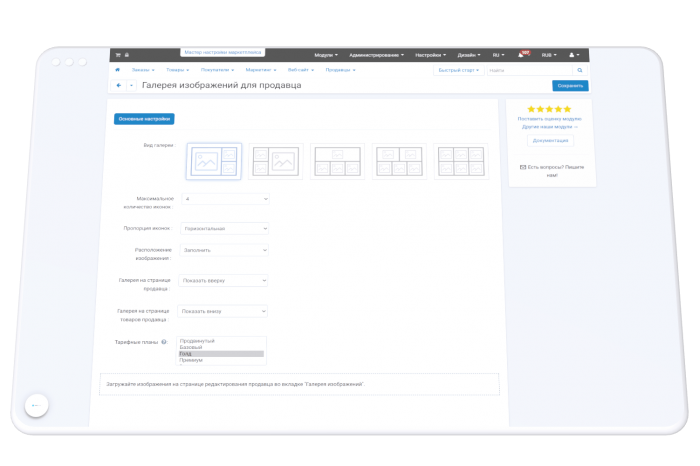Image resolution: width=700 pixels, height=466 pixels.
Task: Open the Администрирование menu
Action: [x=376, y=55]
